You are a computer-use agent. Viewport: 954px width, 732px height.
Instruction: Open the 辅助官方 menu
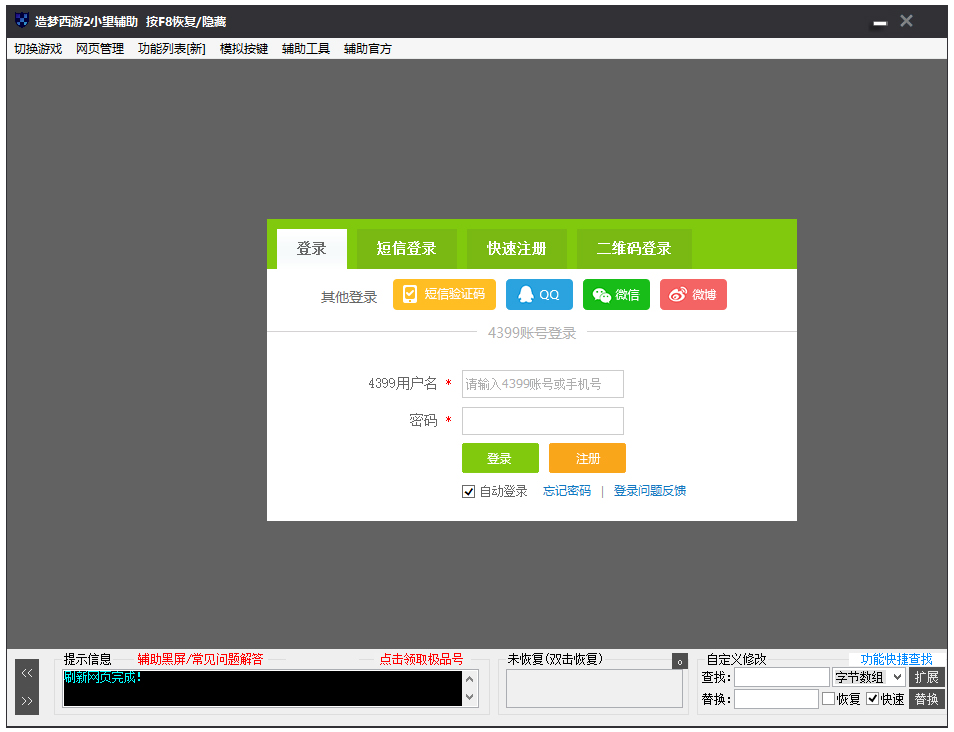pyautogui.click(x=367, y=49)
